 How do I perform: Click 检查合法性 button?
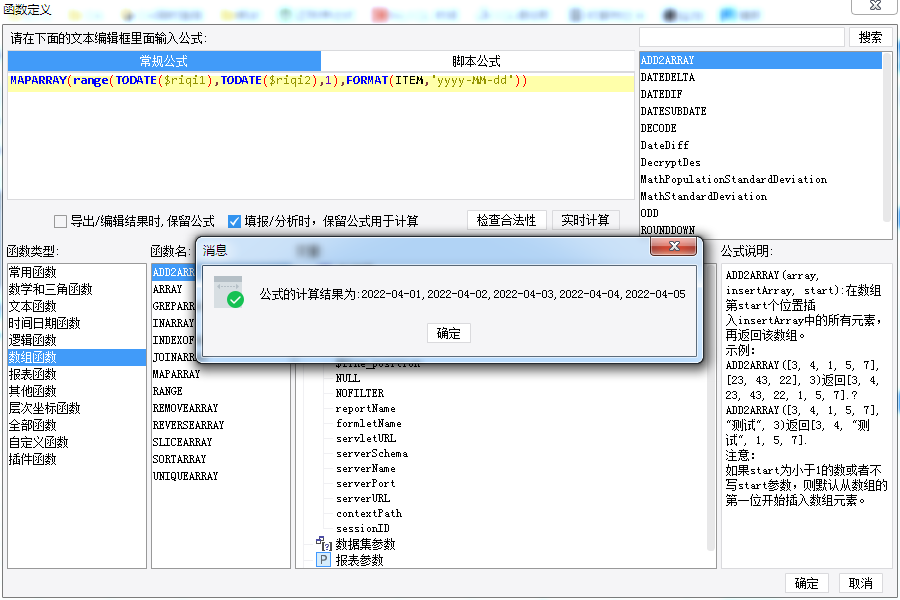[x=506, y=220]
